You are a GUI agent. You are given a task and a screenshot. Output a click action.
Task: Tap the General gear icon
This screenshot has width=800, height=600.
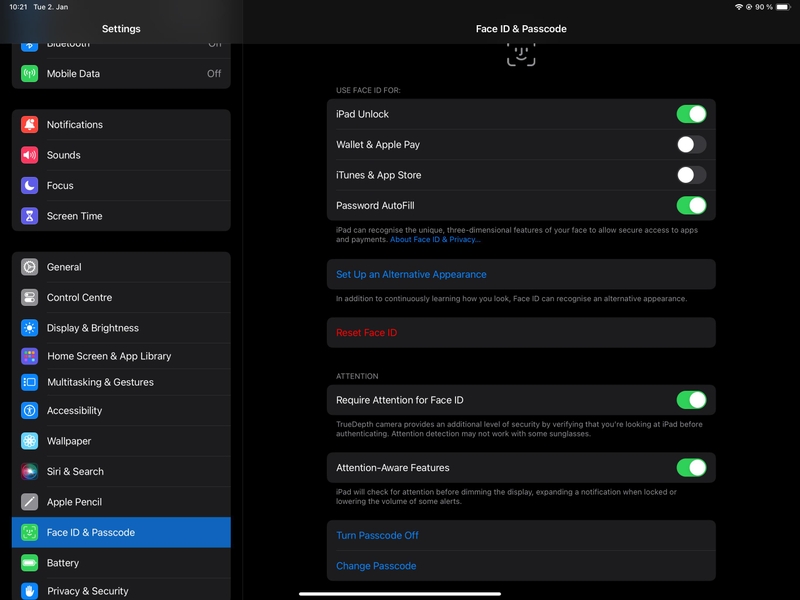tap(30, 267)
